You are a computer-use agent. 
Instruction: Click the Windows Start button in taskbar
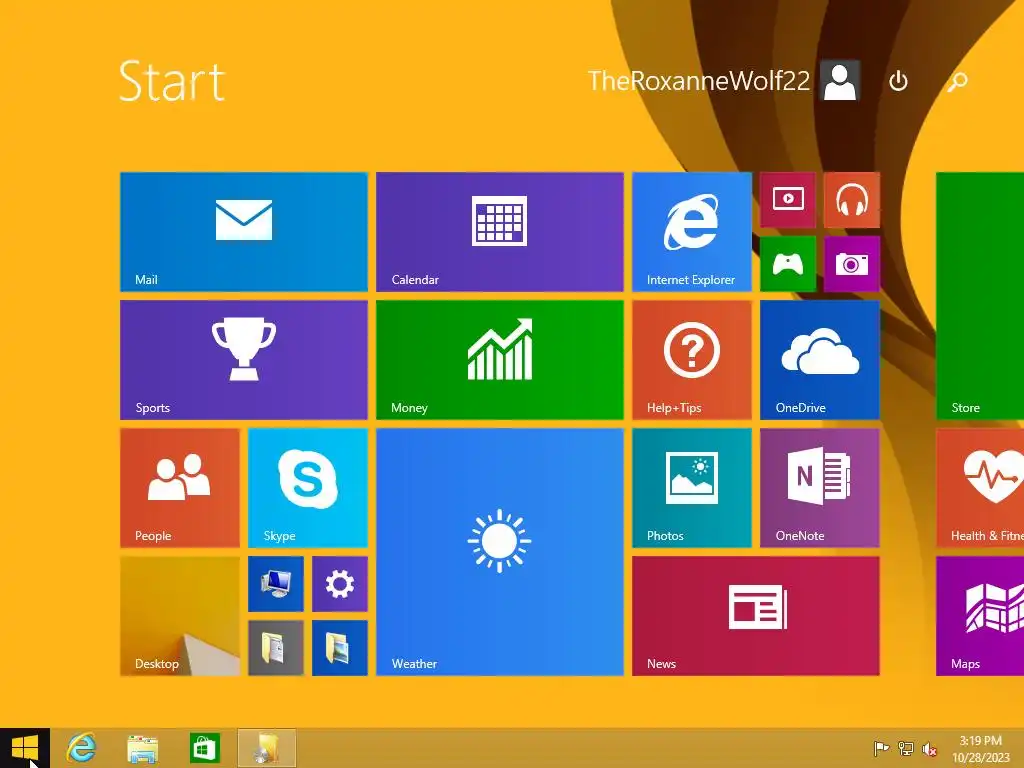[x=25, y=748]
